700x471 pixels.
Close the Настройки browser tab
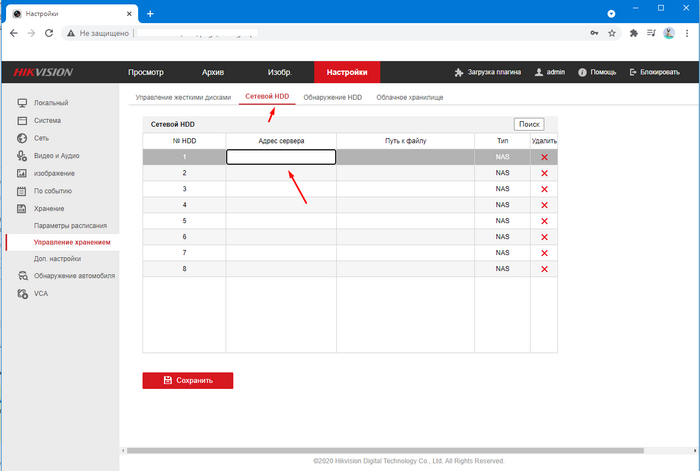pyautogui.click(x=129, y=14)
